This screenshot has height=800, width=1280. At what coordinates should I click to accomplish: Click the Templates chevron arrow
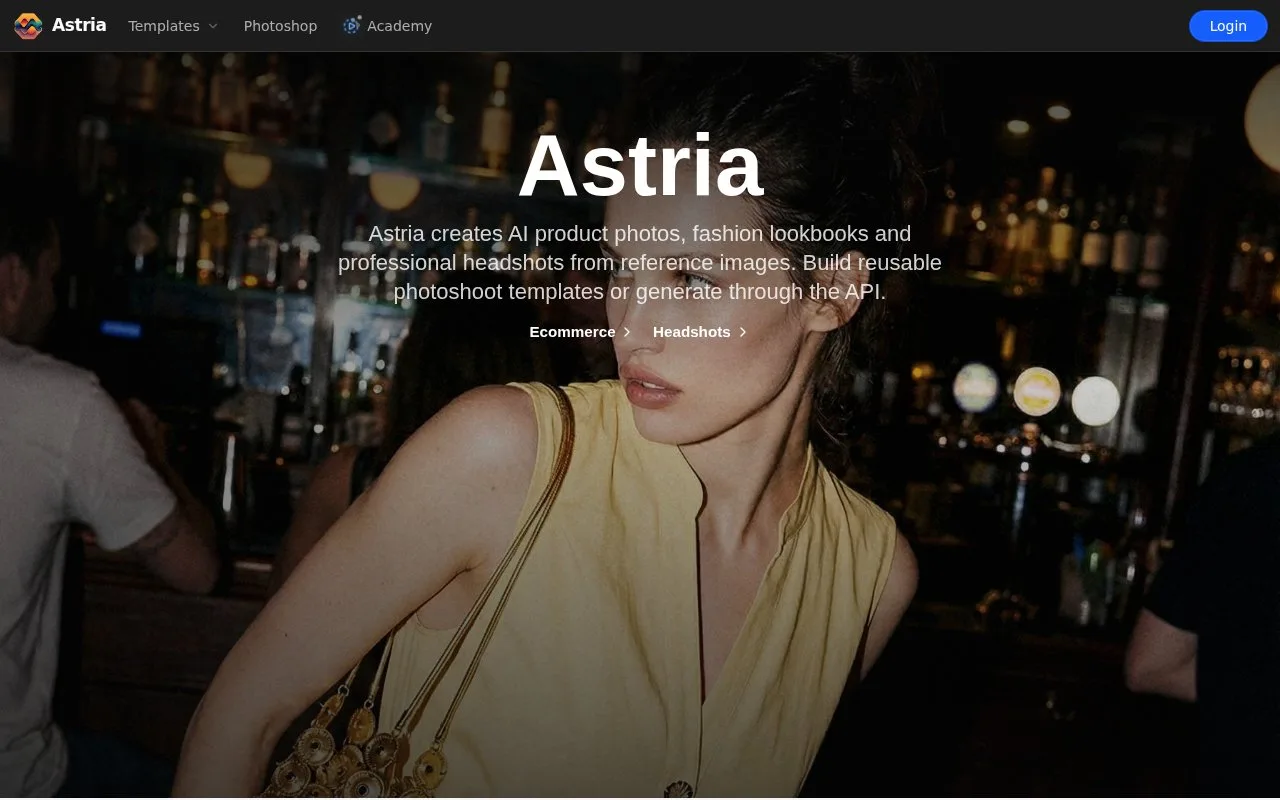[213, 26]
